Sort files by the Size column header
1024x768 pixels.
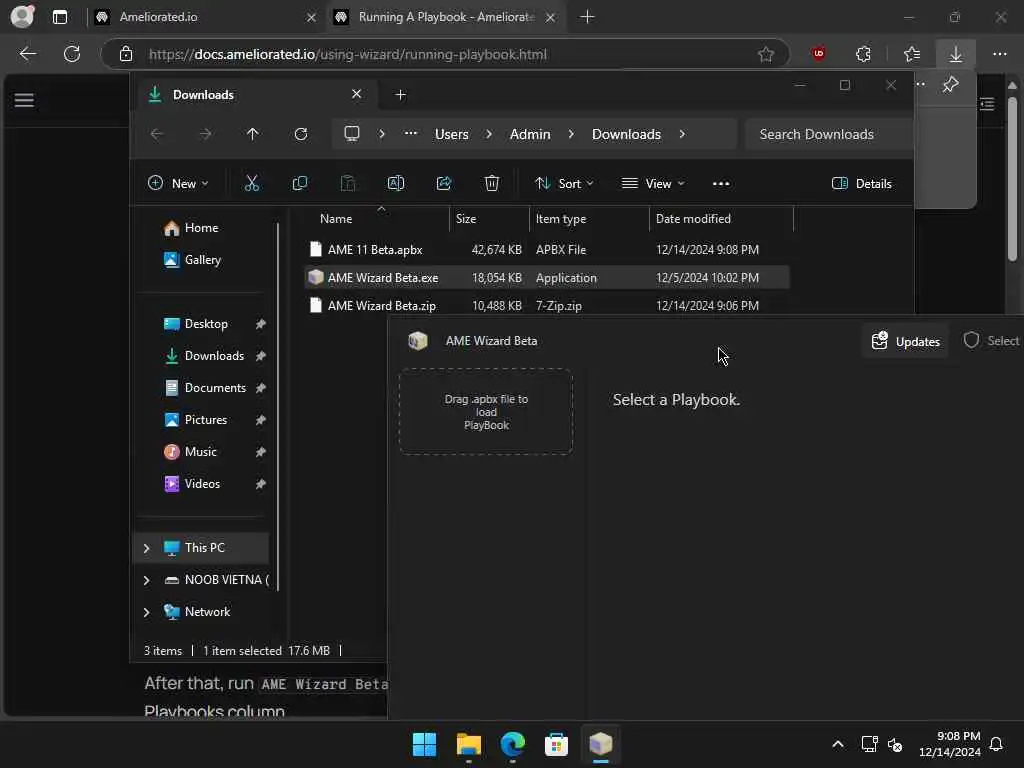tap(489, 219)
